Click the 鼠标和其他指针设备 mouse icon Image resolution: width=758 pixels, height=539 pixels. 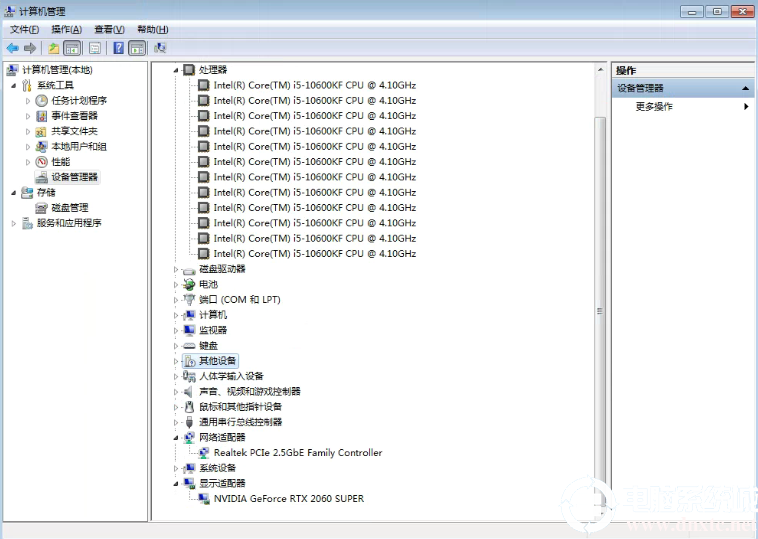coord(189,407)
